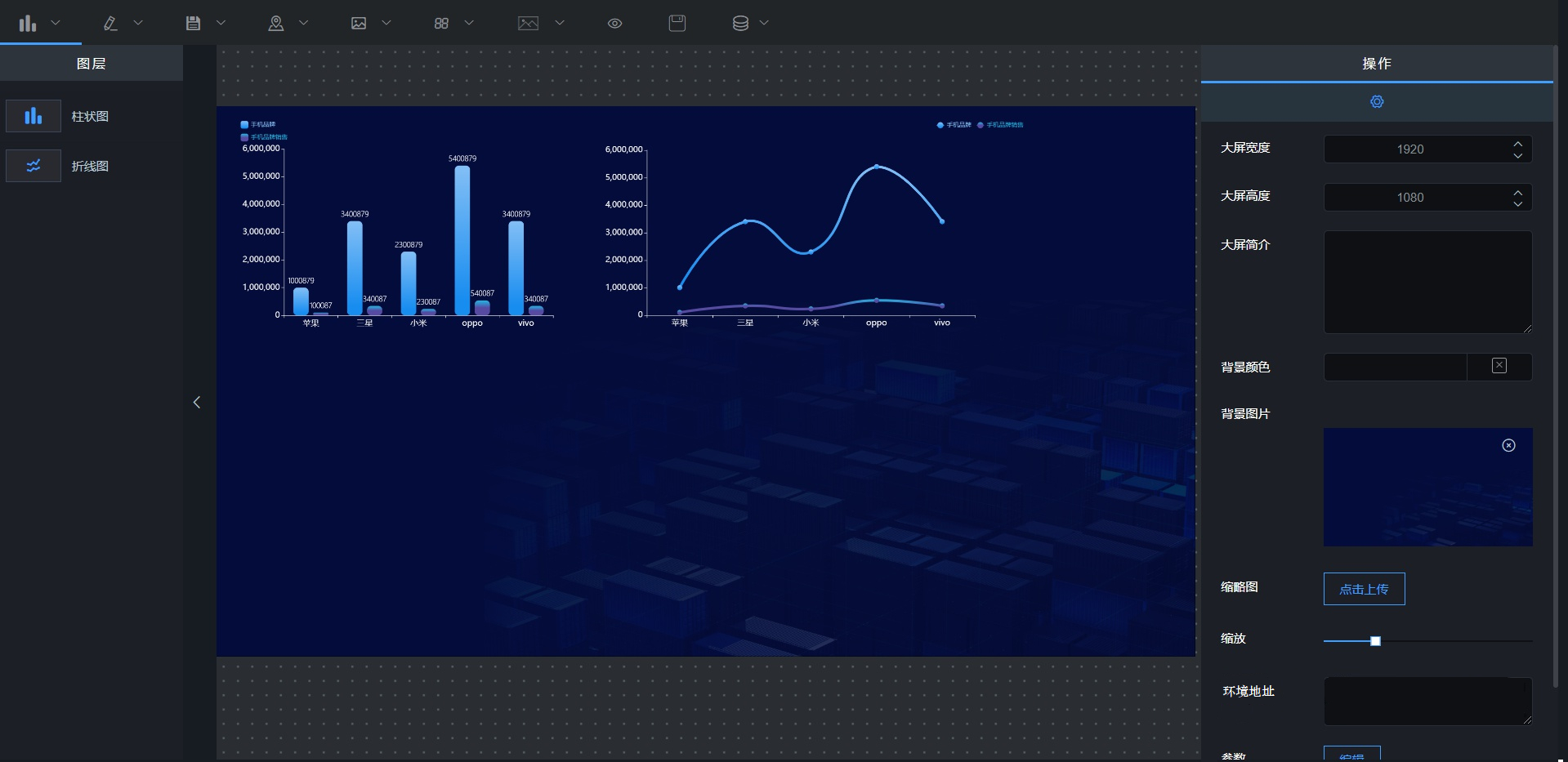Remove the background image with circled X
The height and width of the screenshot is (762, 1568).
pyautogui.click(x=1508, y=445)
